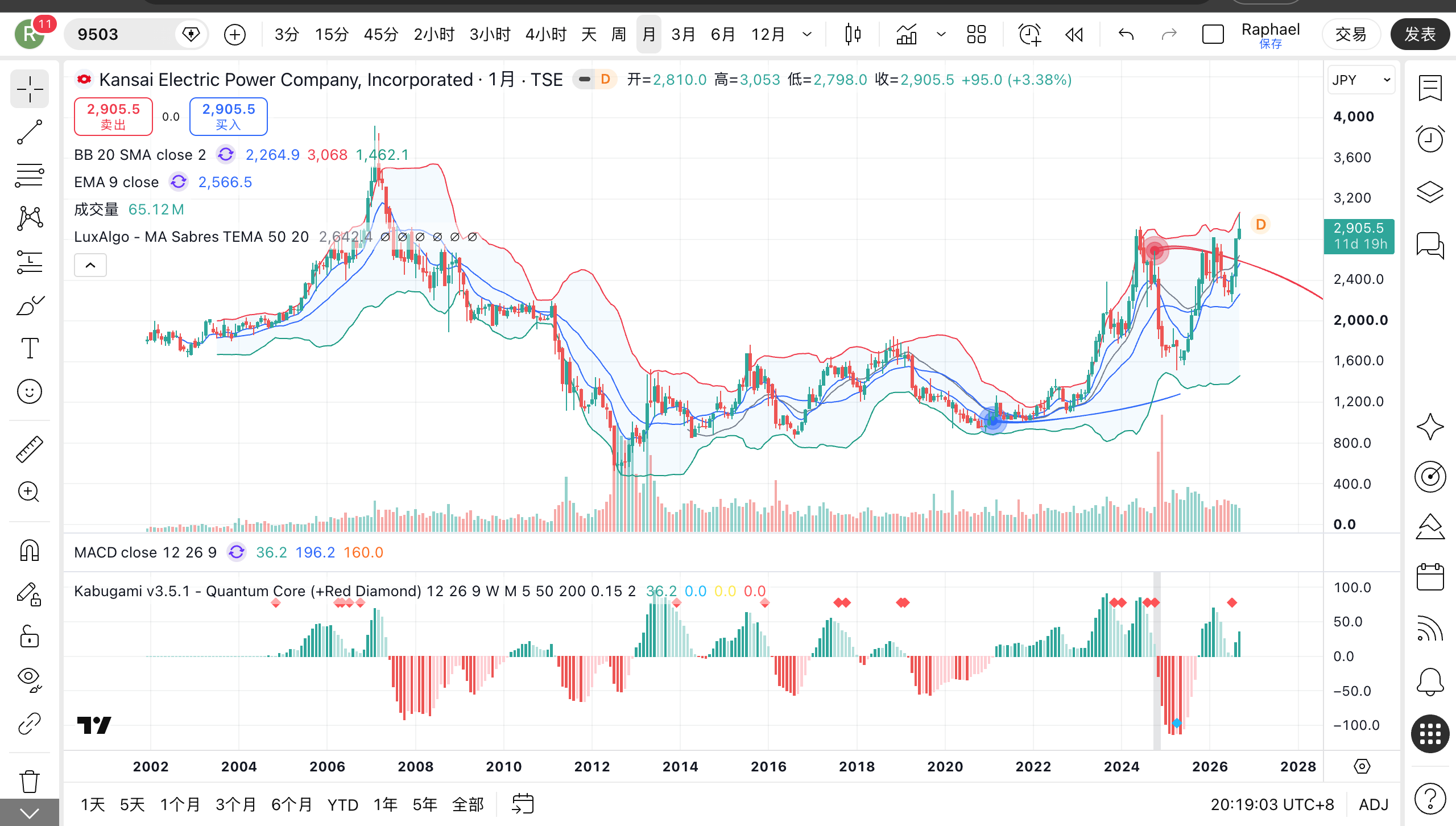Open the go to date picker

pos(523,804)
